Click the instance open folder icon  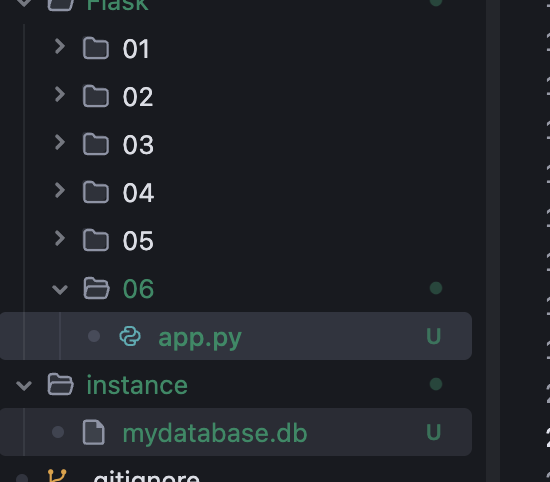pyautogui.click(x=60, y=384)
